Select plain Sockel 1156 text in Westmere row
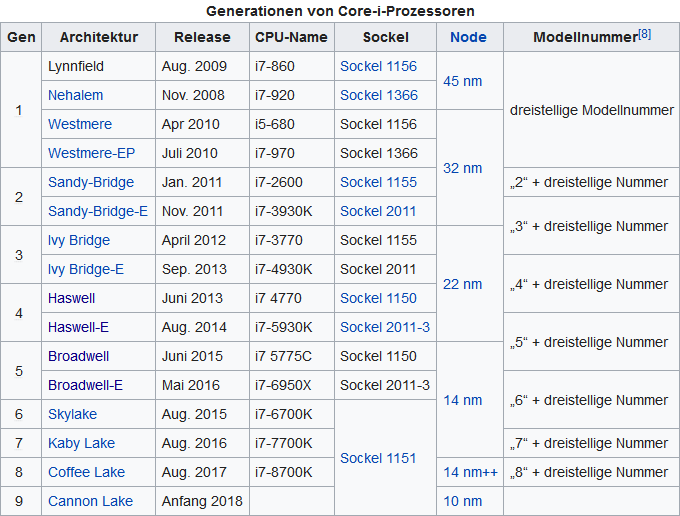The image size is (680, 516). 378,124
